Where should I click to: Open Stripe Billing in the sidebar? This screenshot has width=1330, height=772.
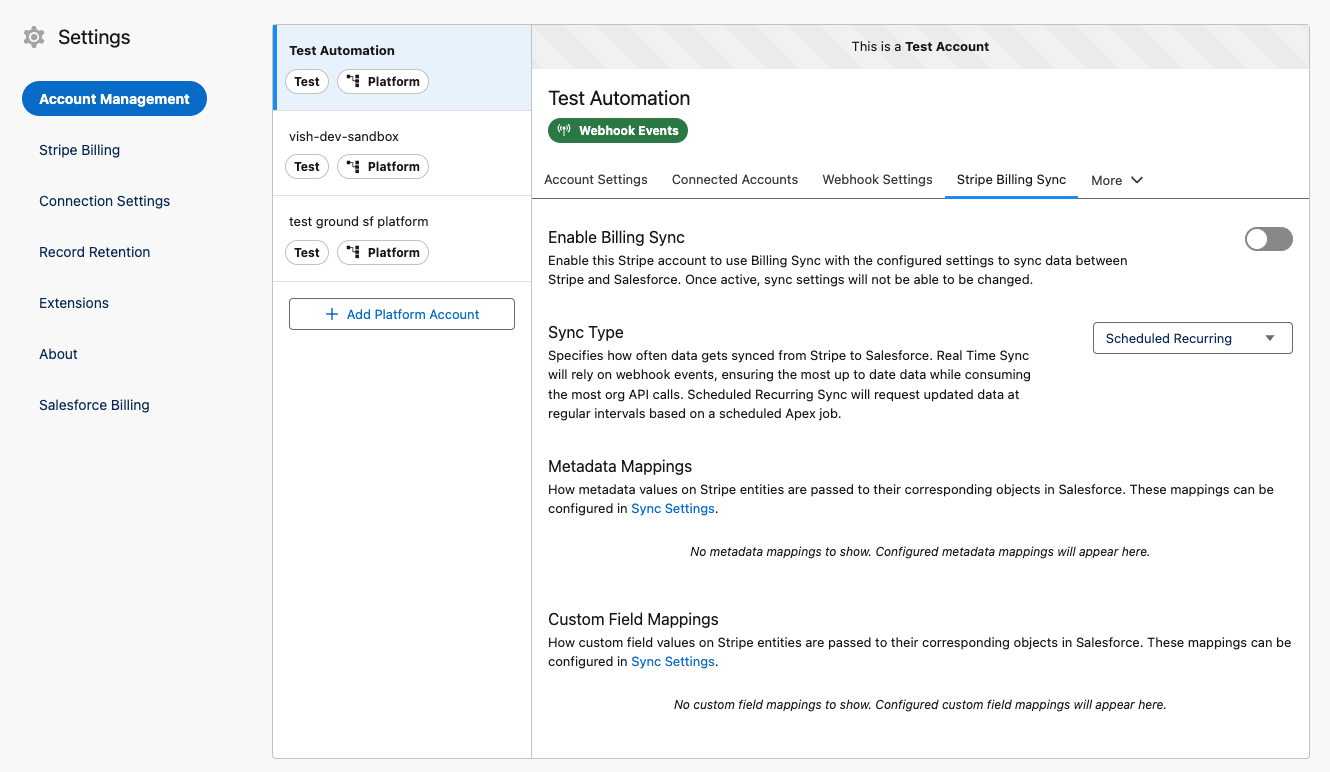pos(79,150)
